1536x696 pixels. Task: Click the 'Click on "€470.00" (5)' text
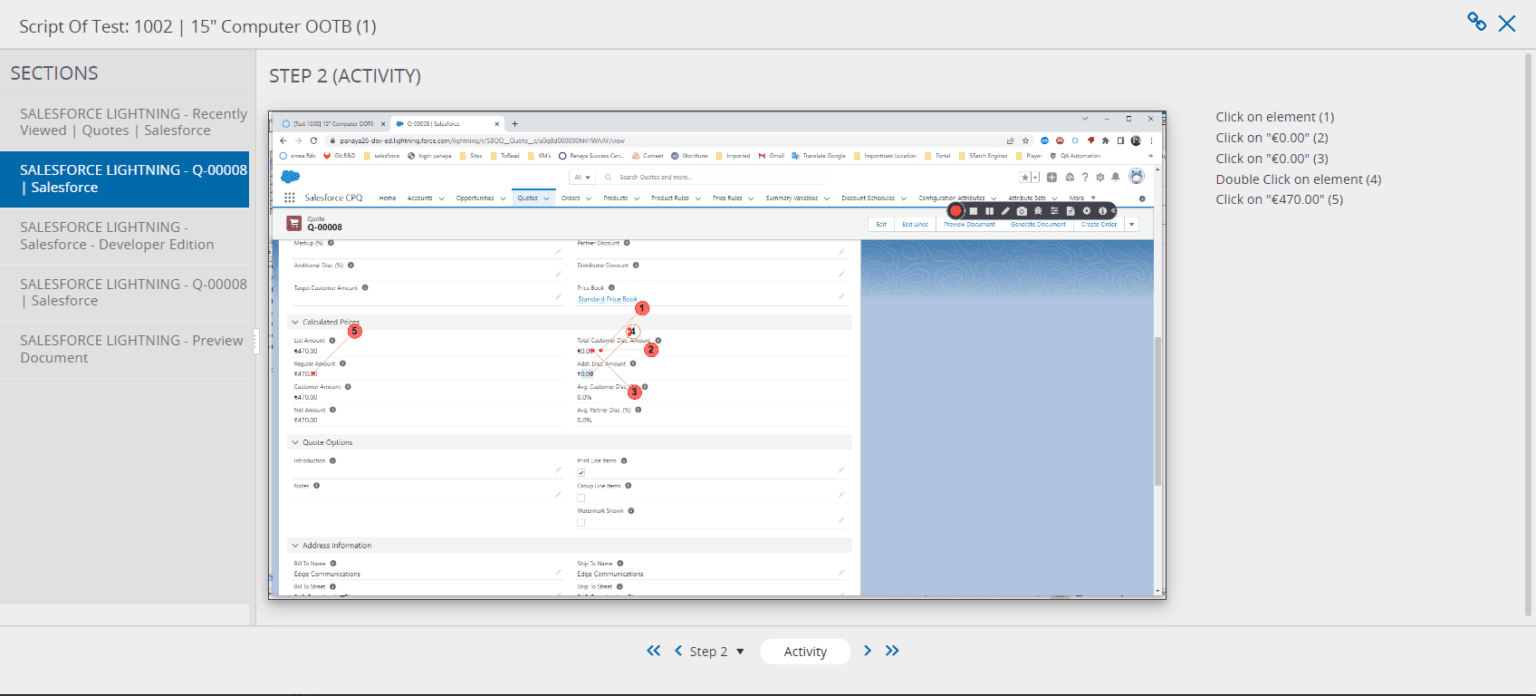[x=1280, y=199]
